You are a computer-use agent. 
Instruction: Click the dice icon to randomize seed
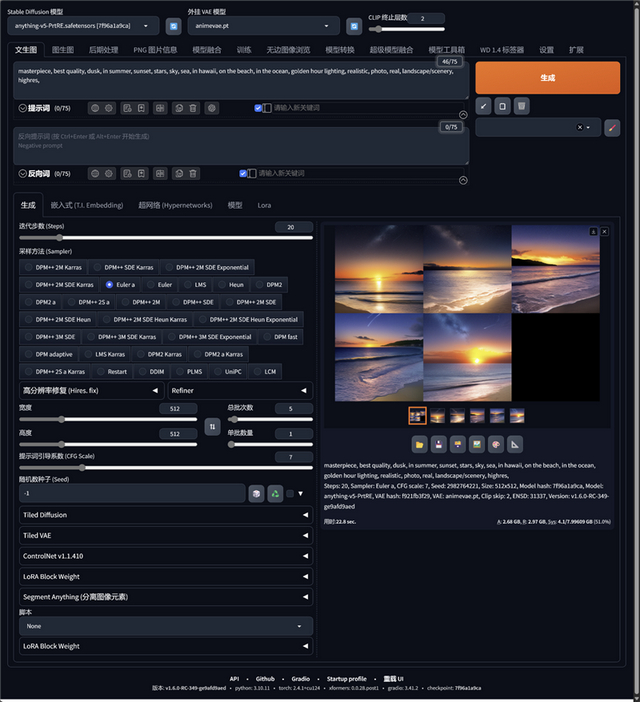(257, 493)
